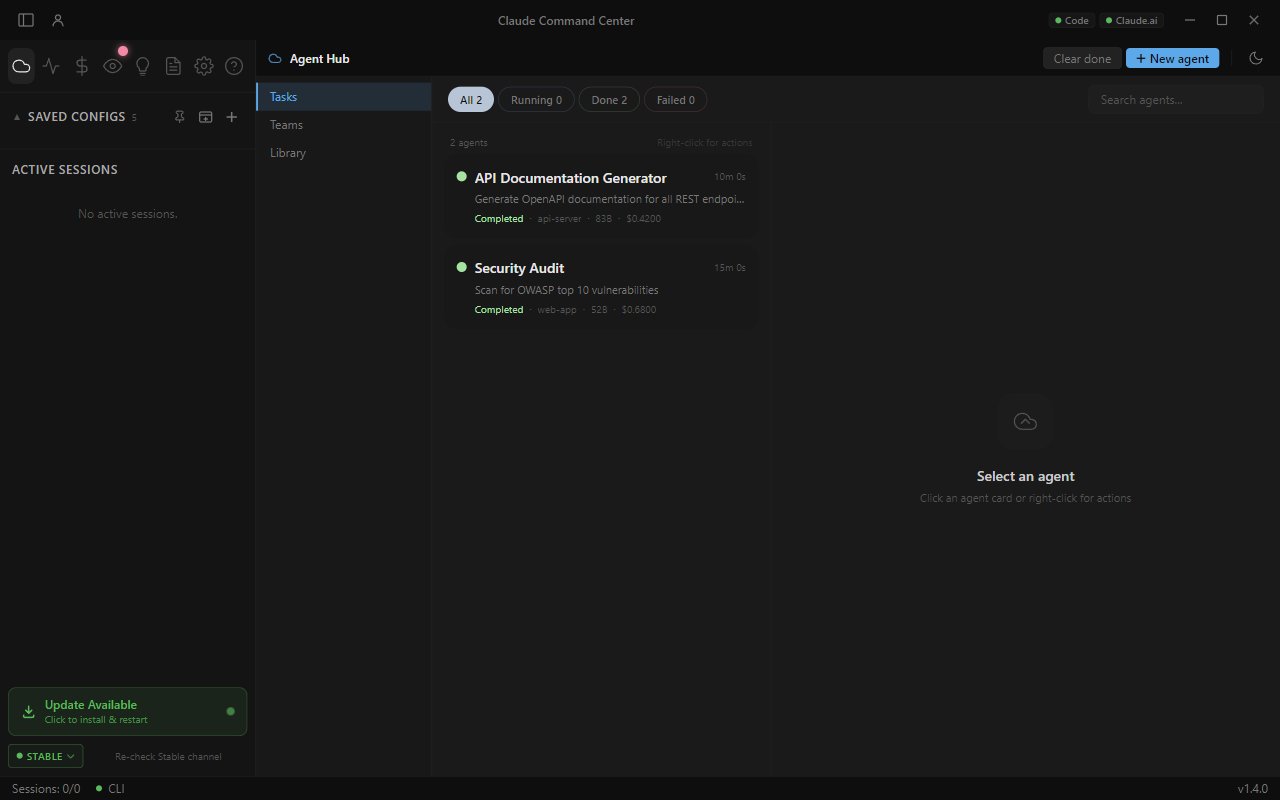The width and height of the screenshot is (1280, 800).
Task: Open the user account icon
Action: click(x=58, y=20)
